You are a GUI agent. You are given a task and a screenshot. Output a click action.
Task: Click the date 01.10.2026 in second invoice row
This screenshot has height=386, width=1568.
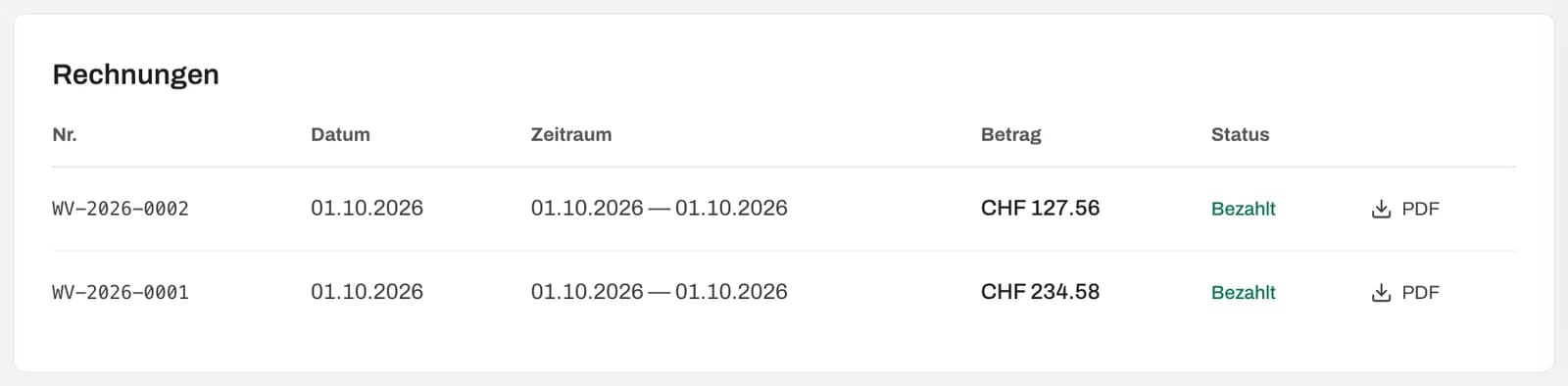click(x=367, y=291)
